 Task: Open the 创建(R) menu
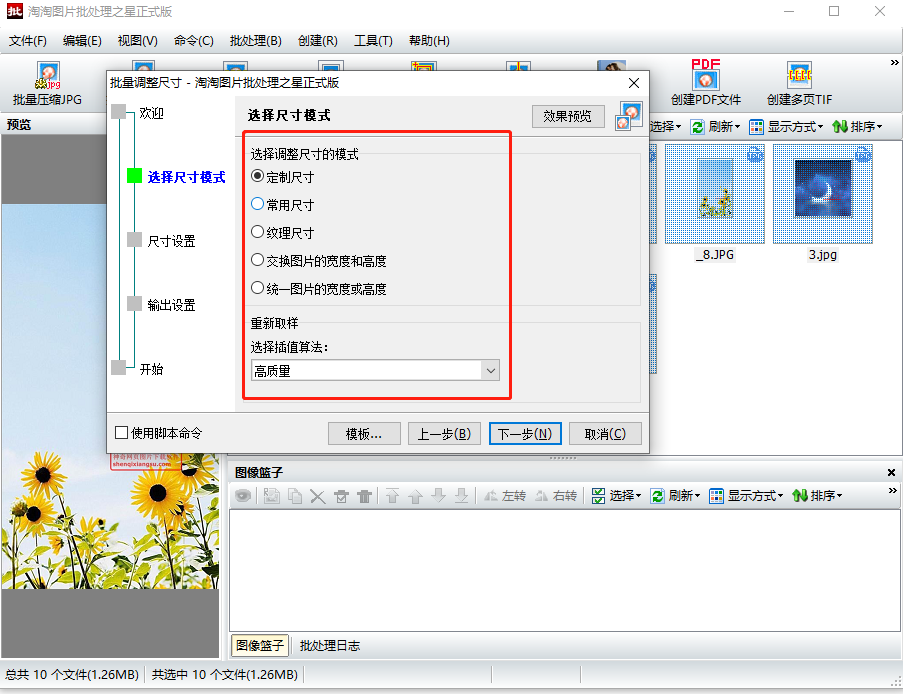click(x=317, y=41)
